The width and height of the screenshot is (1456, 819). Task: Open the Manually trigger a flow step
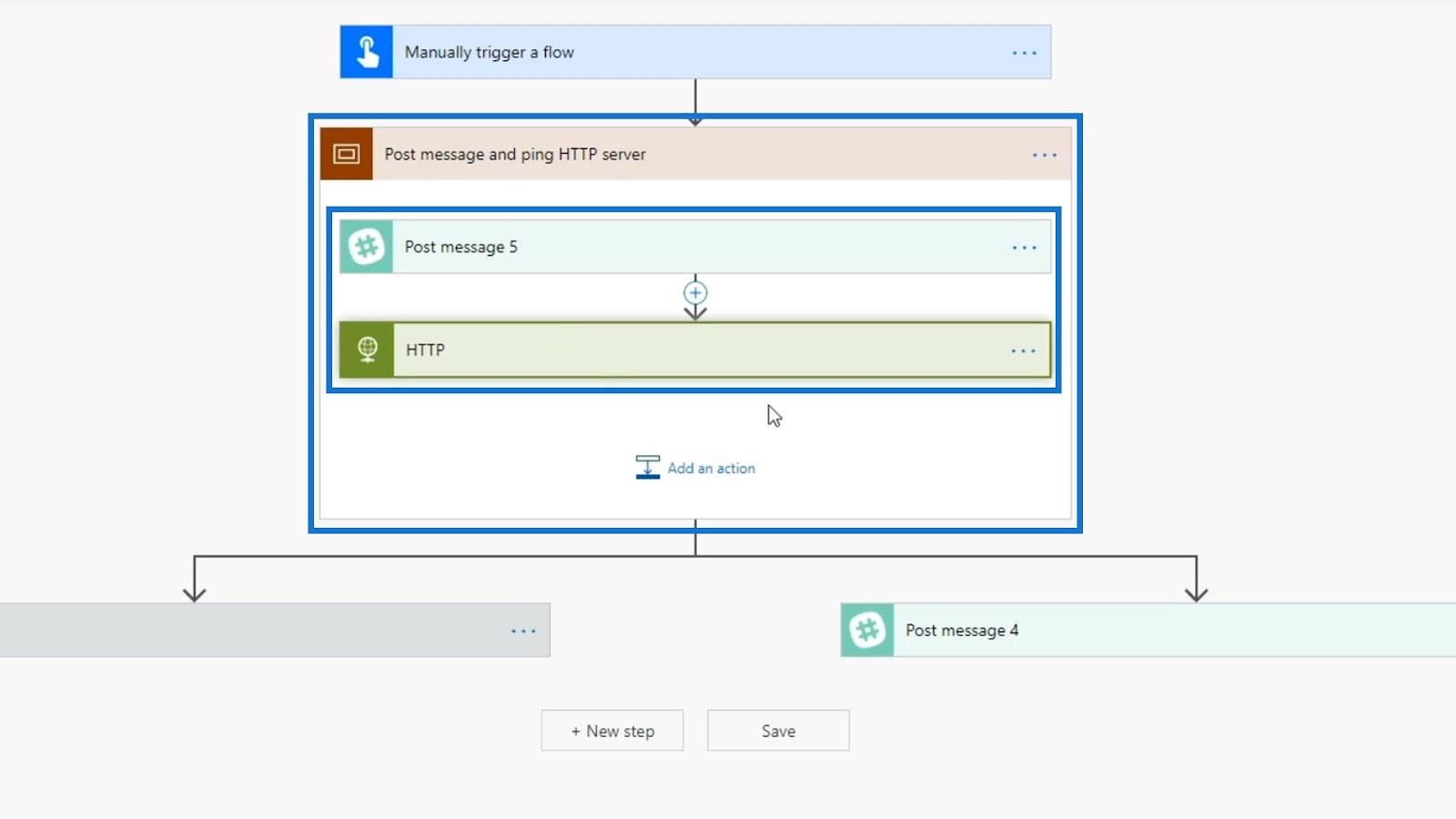pyautogui.click(x=695, y=52)
